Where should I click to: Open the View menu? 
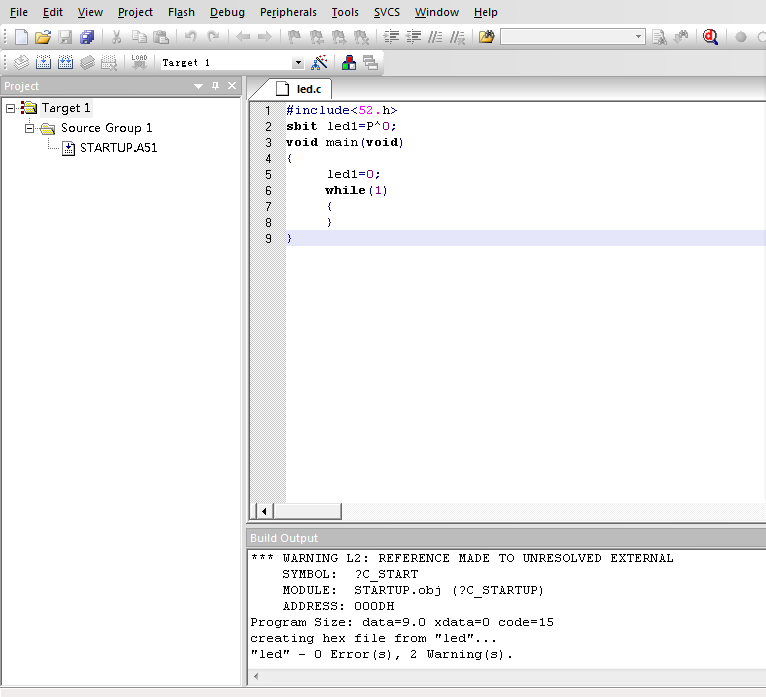(x=90, y=12)
